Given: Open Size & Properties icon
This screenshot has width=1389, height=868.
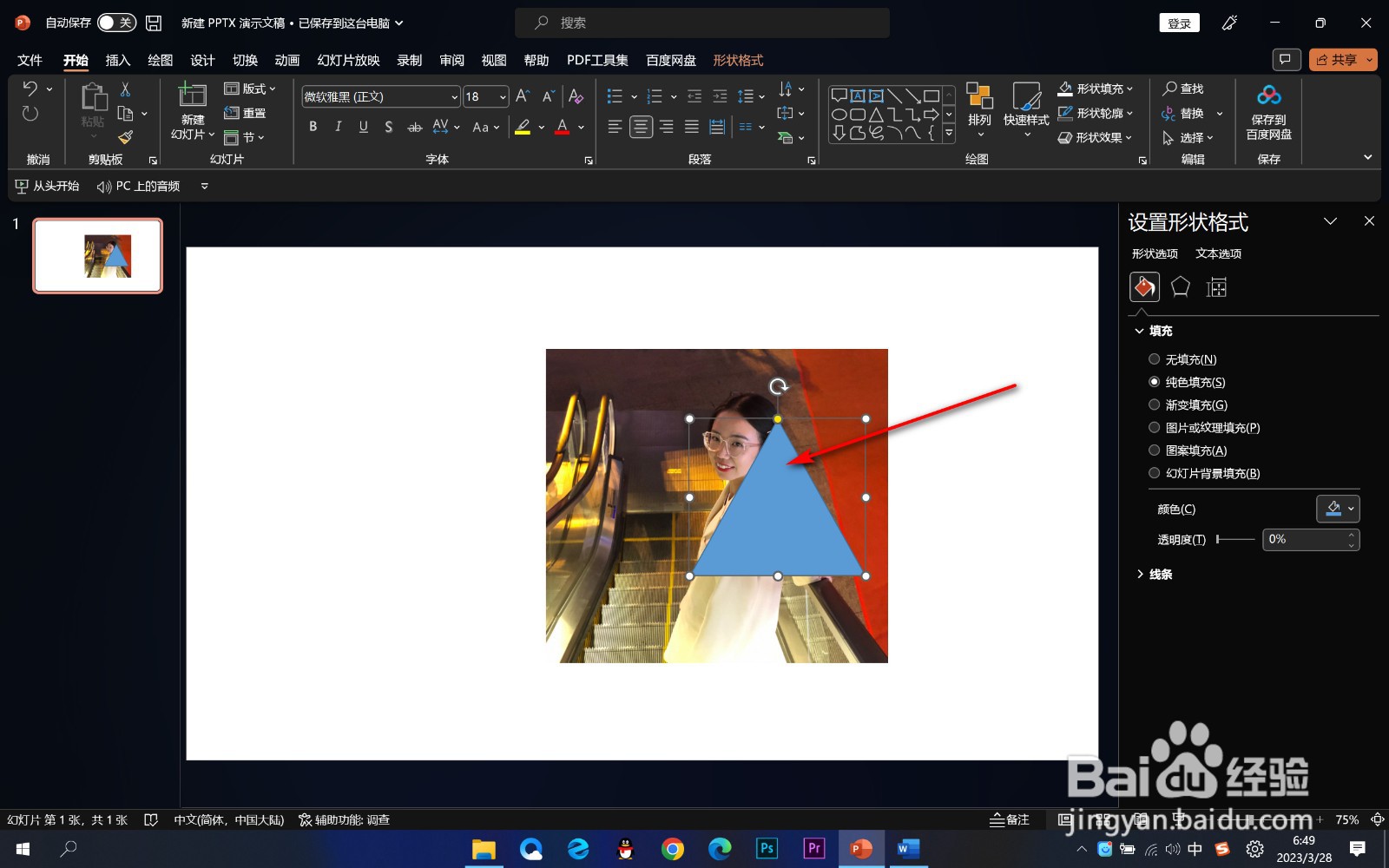Looking at the screenshot, I should pos(1217,287).
